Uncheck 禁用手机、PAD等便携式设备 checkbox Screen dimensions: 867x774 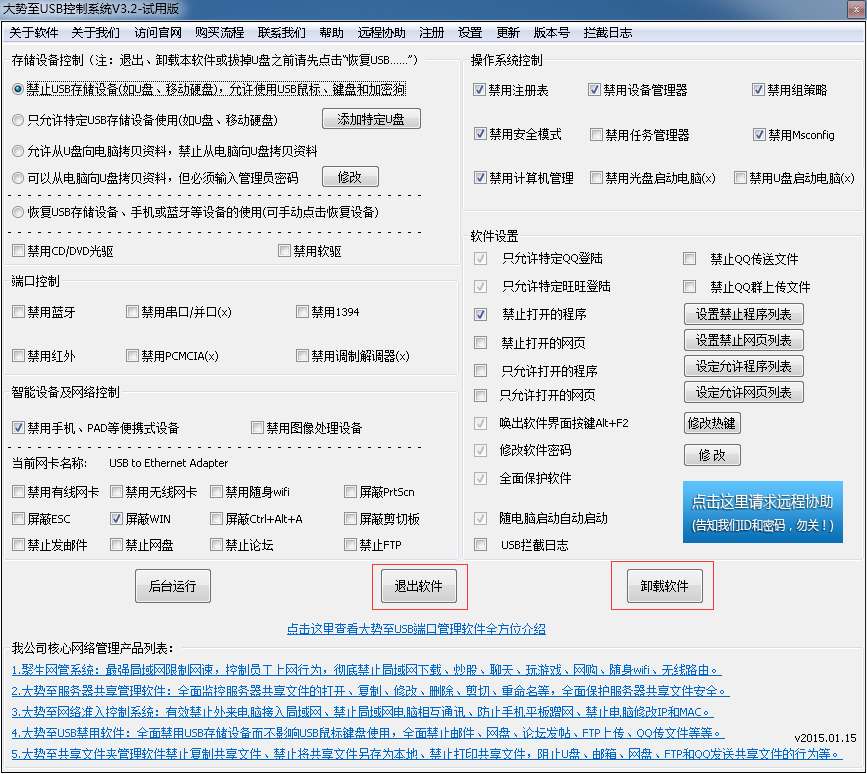(18, 428)
